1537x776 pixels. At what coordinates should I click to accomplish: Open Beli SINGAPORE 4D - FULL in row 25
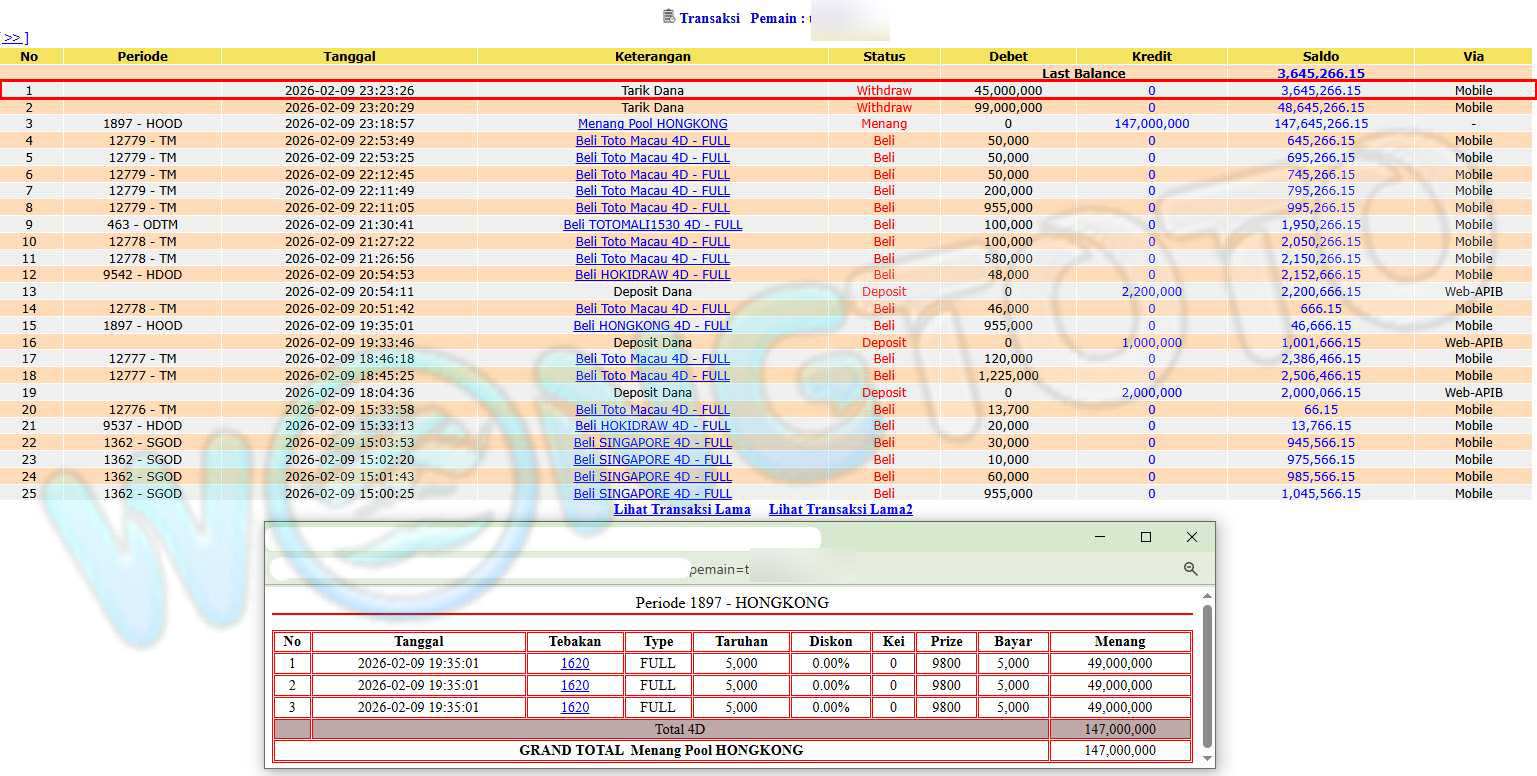point(652,494)
